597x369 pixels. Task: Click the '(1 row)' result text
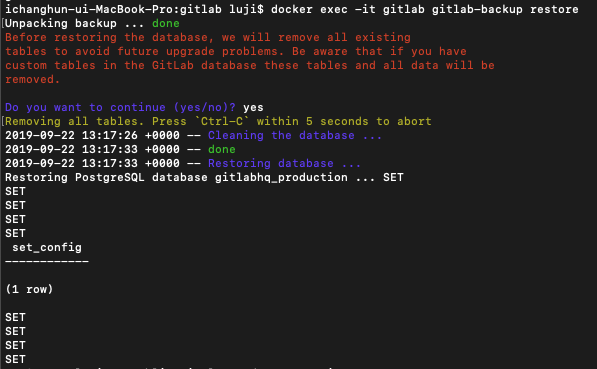point(29,289)
